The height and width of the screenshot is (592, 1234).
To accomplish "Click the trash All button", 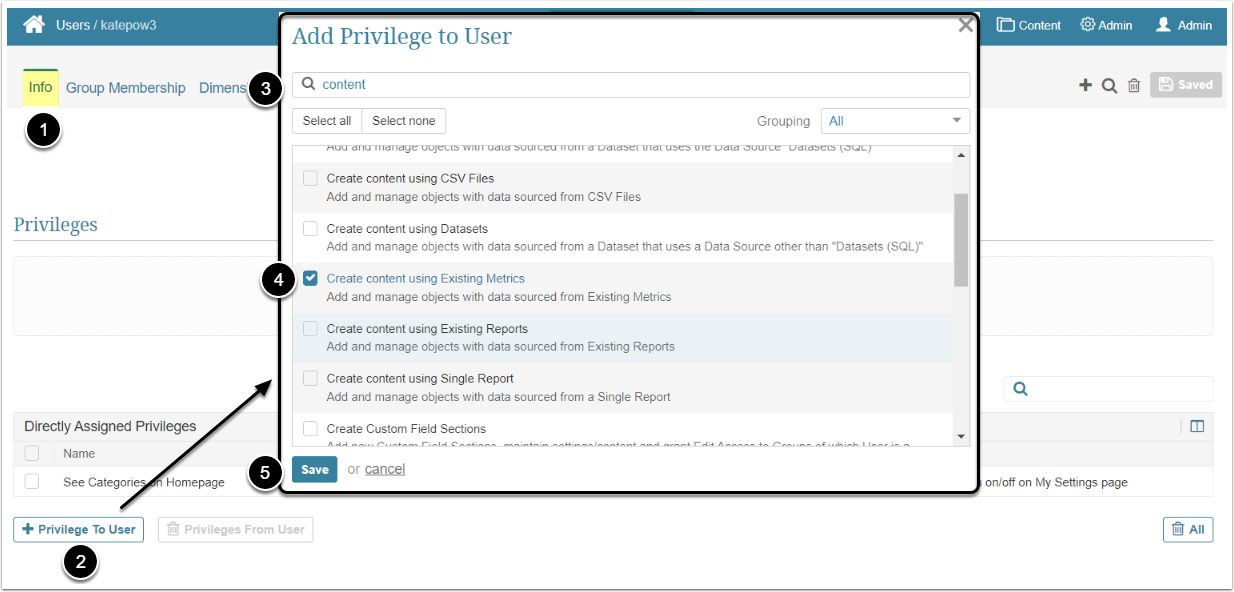I will click(1188, 529).
